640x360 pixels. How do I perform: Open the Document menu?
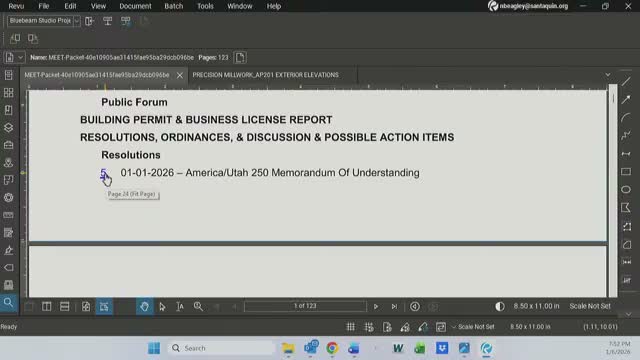pos(135,6)
